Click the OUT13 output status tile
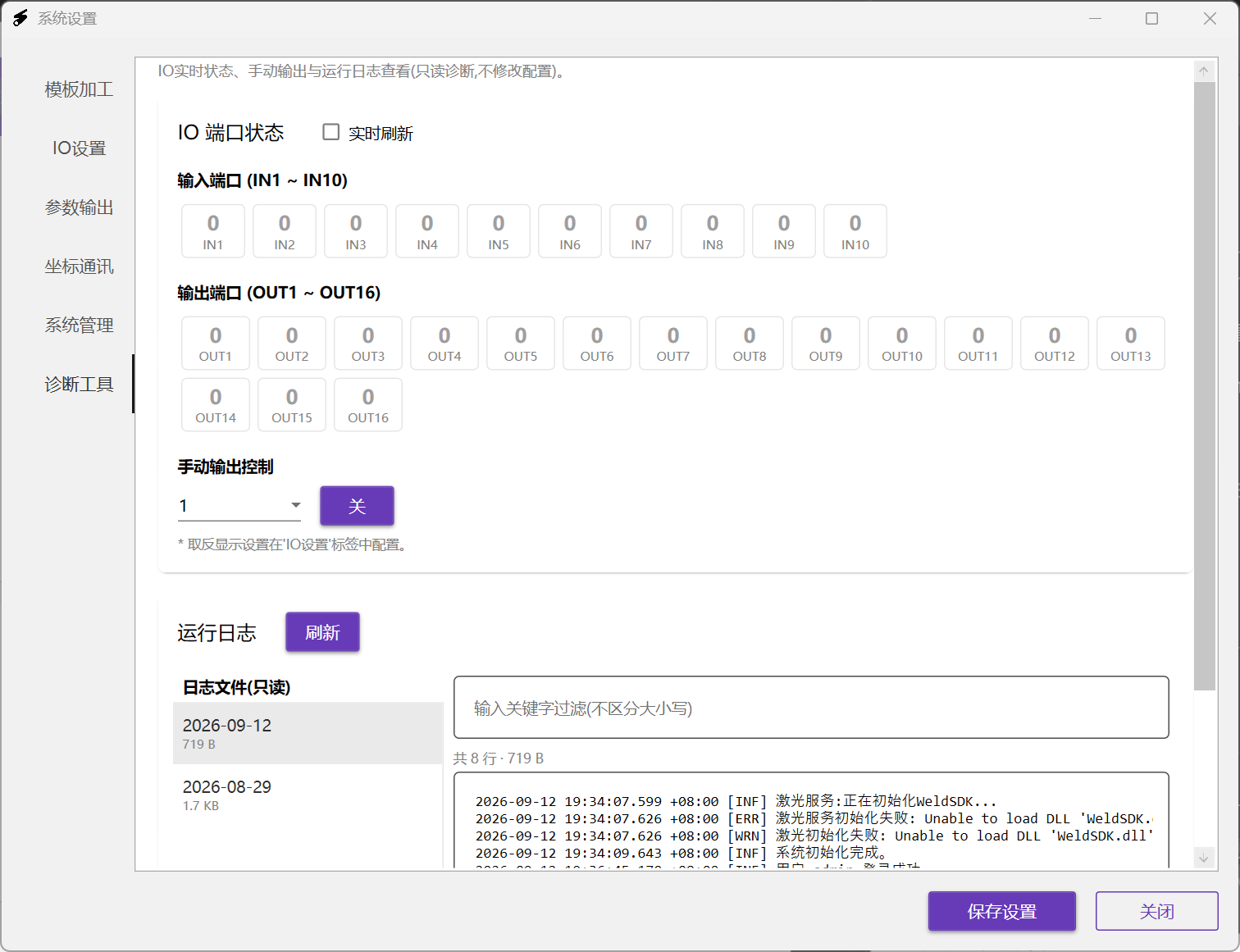Viewport: 1240px width, 952px height. tap(1131, 344)
